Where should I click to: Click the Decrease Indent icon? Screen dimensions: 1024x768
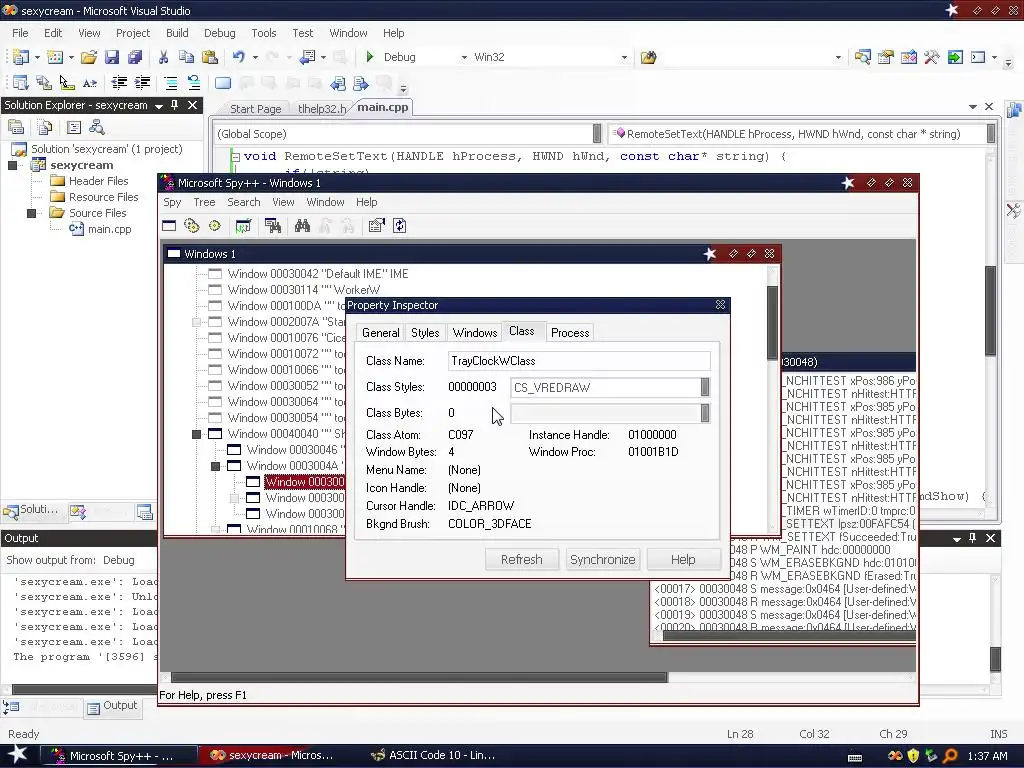click(x=119, y=83)
